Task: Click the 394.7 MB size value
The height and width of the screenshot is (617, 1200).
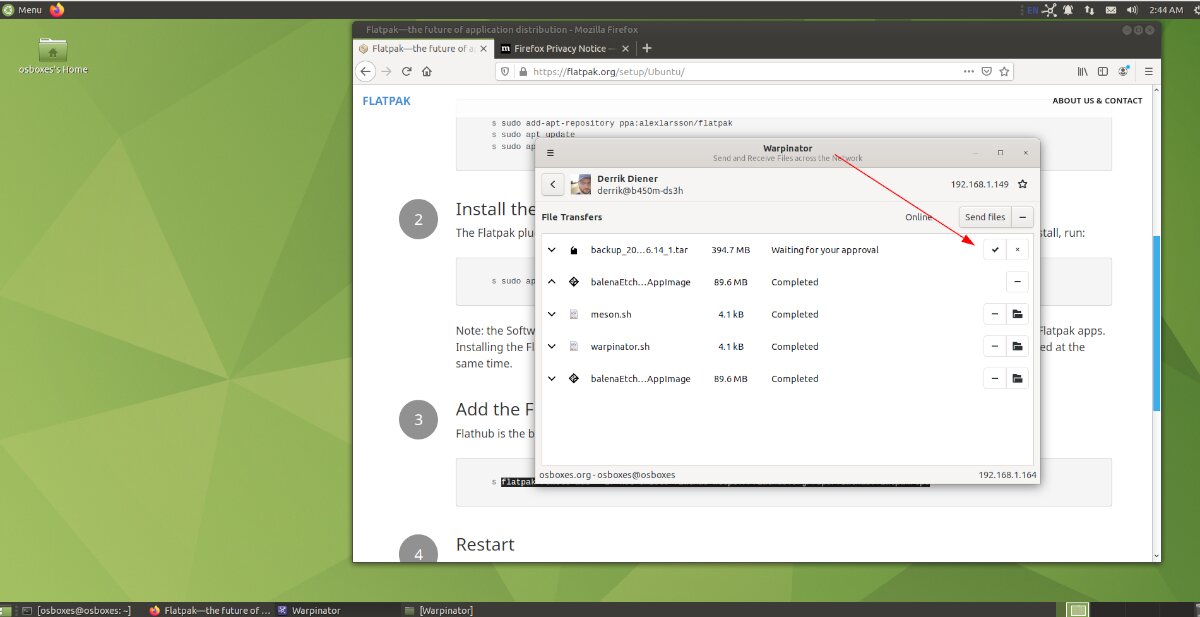Action: (731, 250)
